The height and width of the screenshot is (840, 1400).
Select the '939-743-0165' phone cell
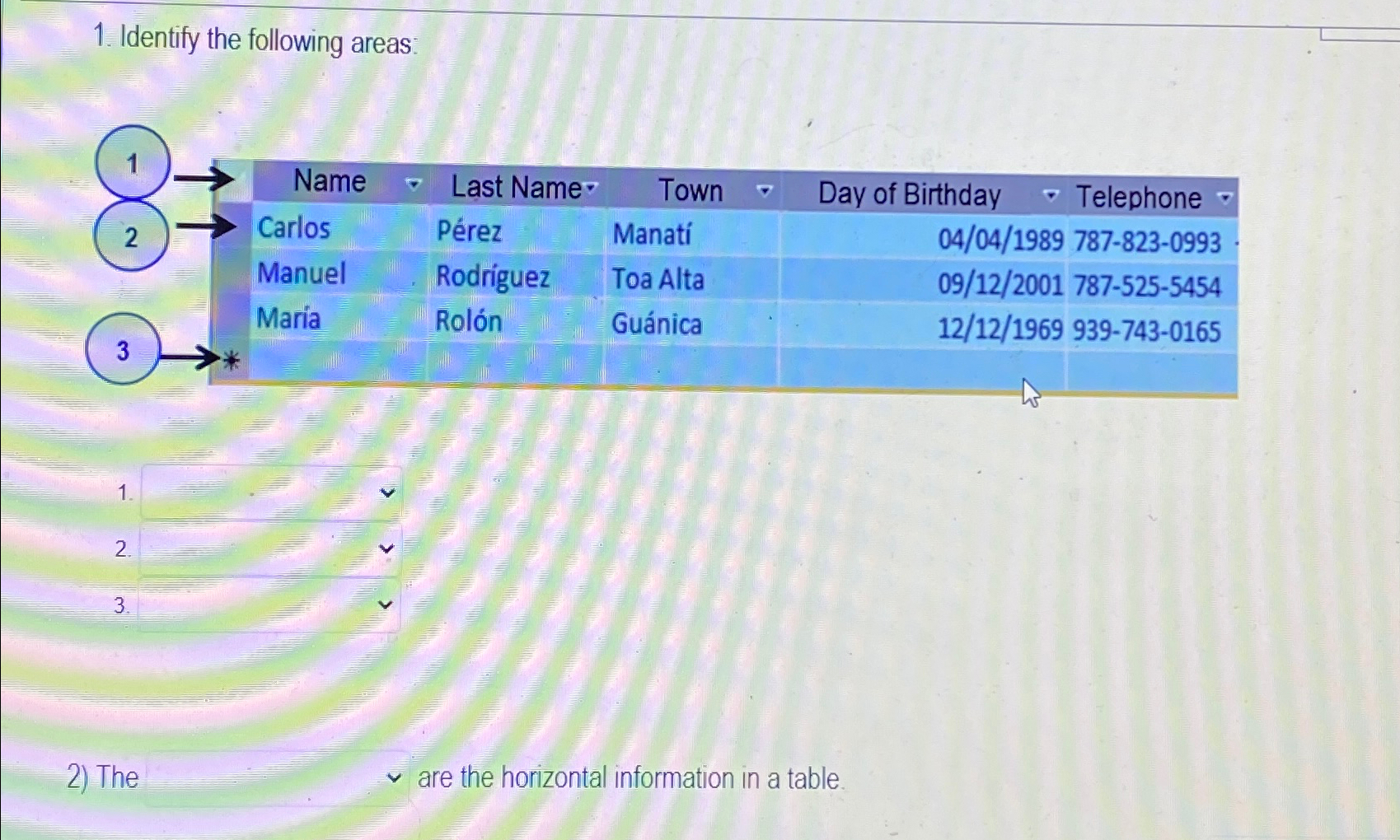click(1152, 331)
